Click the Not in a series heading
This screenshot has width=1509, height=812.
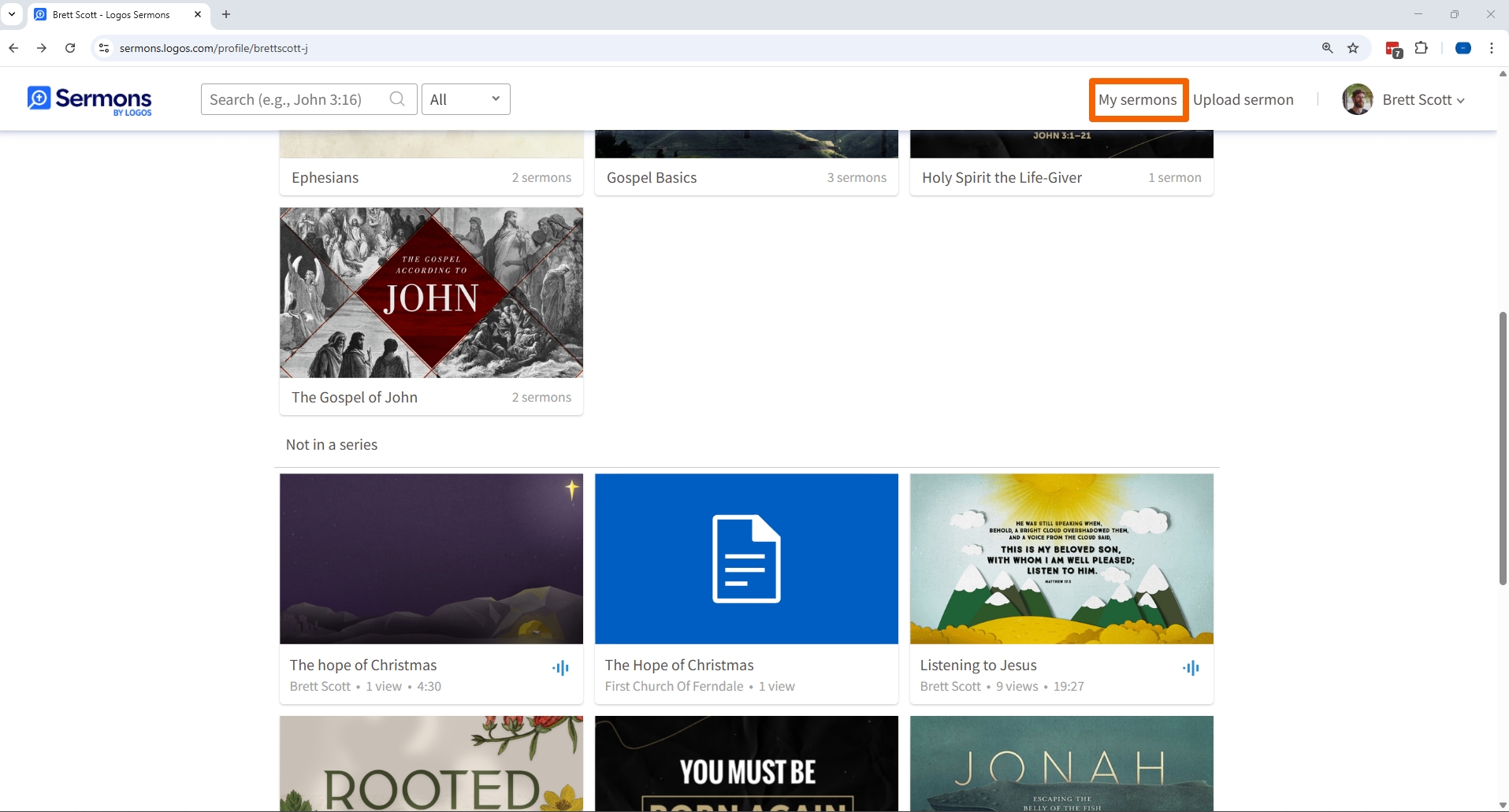(332, 444)
